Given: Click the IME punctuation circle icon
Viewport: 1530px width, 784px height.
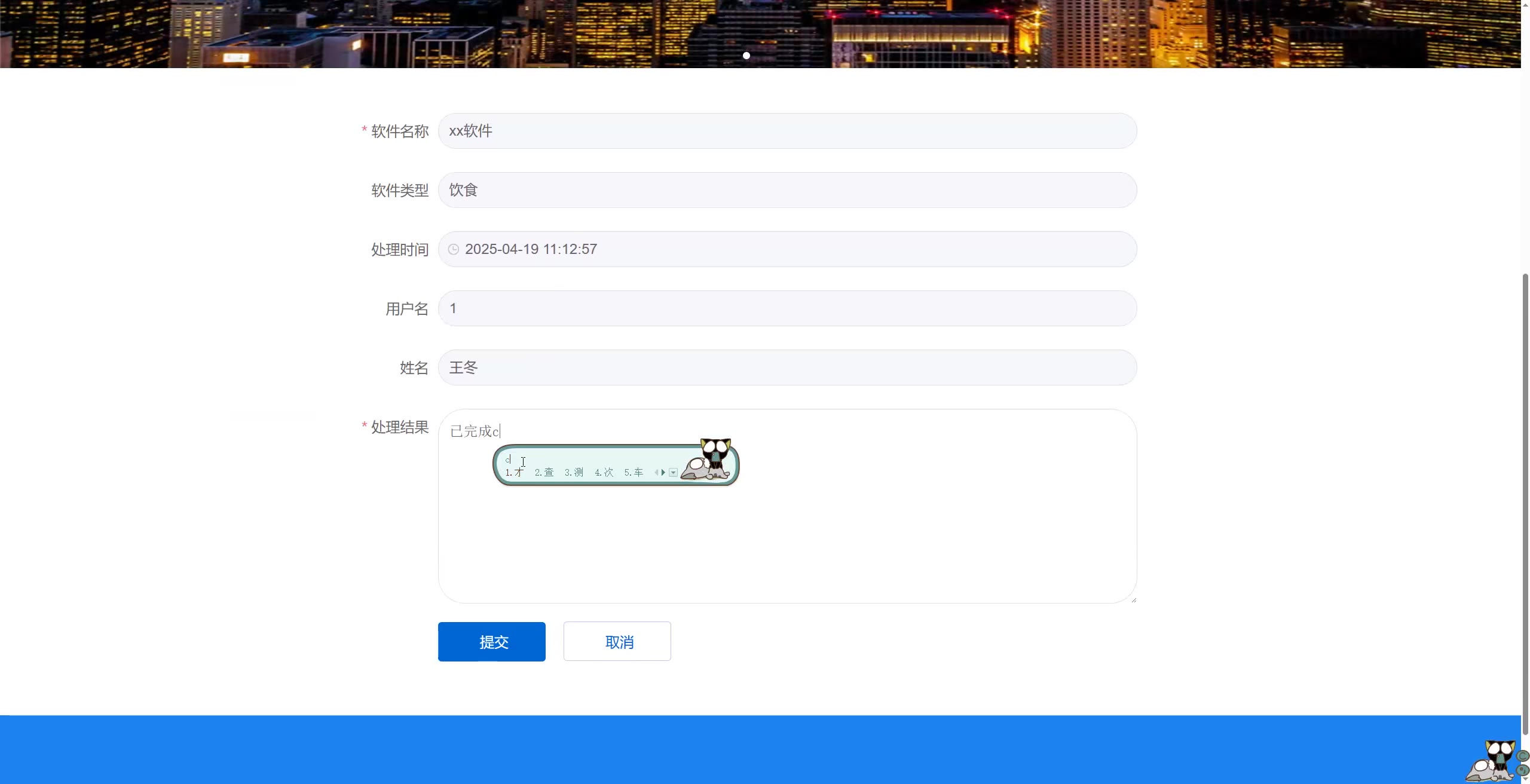Looking at the screenshot, I should point(1523,770).
